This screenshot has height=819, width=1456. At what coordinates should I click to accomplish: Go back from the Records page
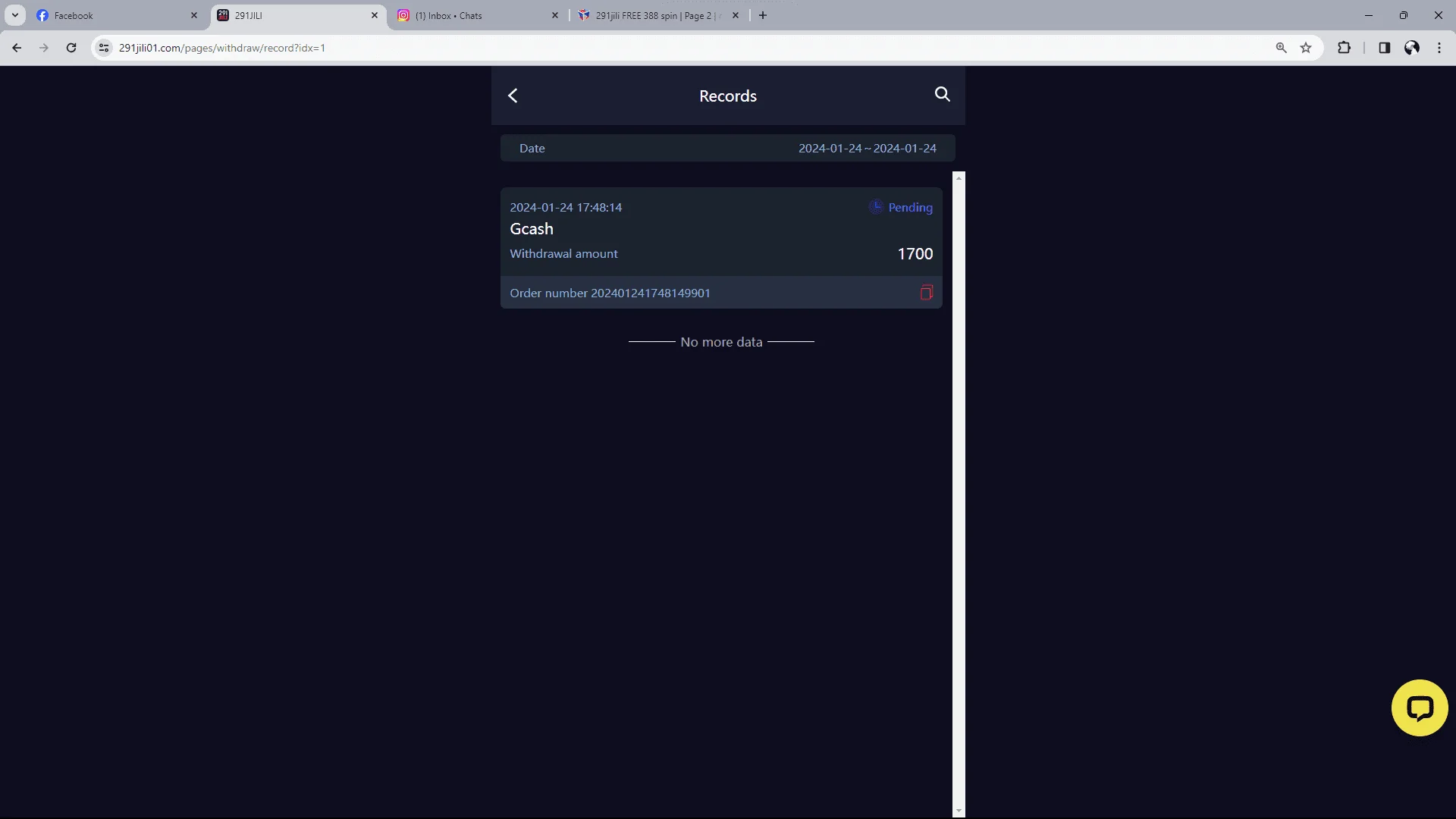pos(513,96)
